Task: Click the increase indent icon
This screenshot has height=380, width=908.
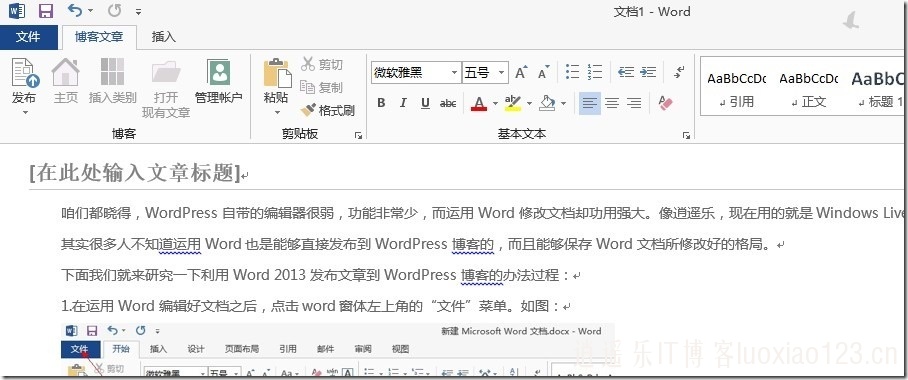Action: click(647, 72)
